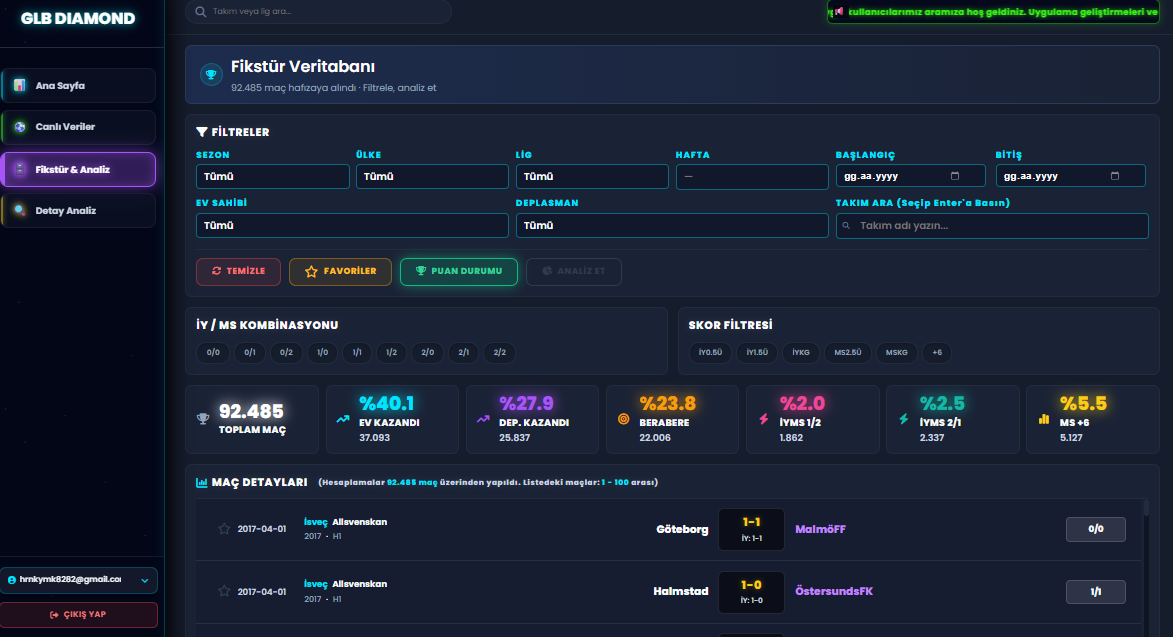Click the lightning icon in İYMS 1/2 card
1173x637 pixels.
[x=764, y=419]
